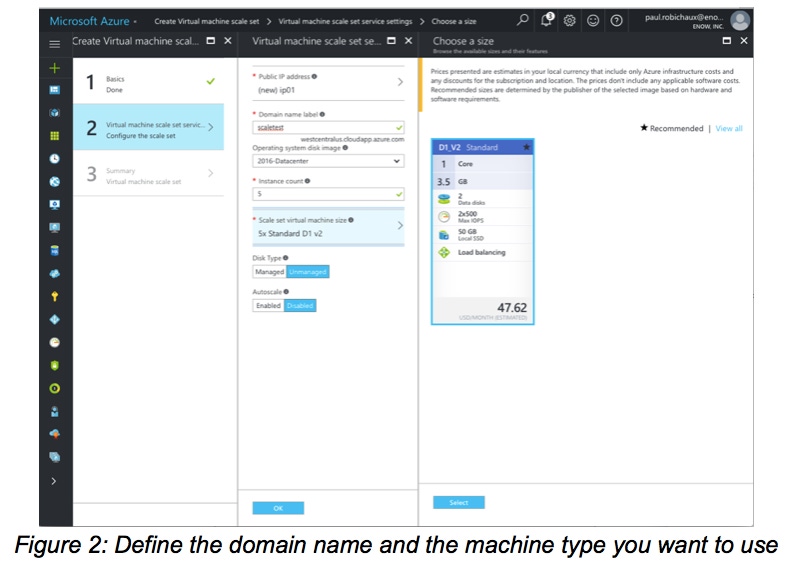Set Autoscale to Enabled
Viewport: 803px width, 562px height.
[x=268, y=305]
